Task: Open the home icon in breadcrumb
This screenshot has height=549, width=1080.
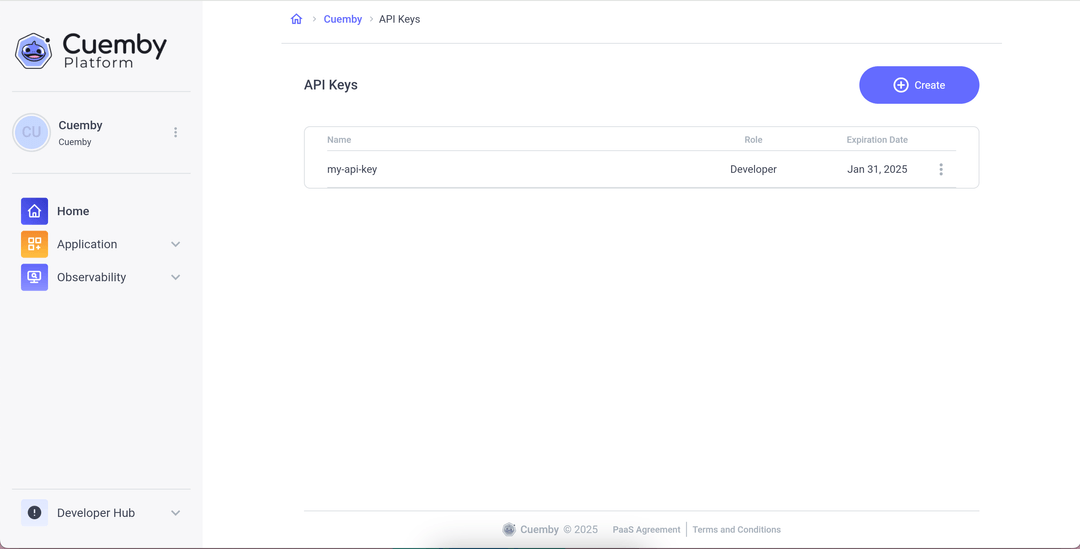Action: click(296, 19)
